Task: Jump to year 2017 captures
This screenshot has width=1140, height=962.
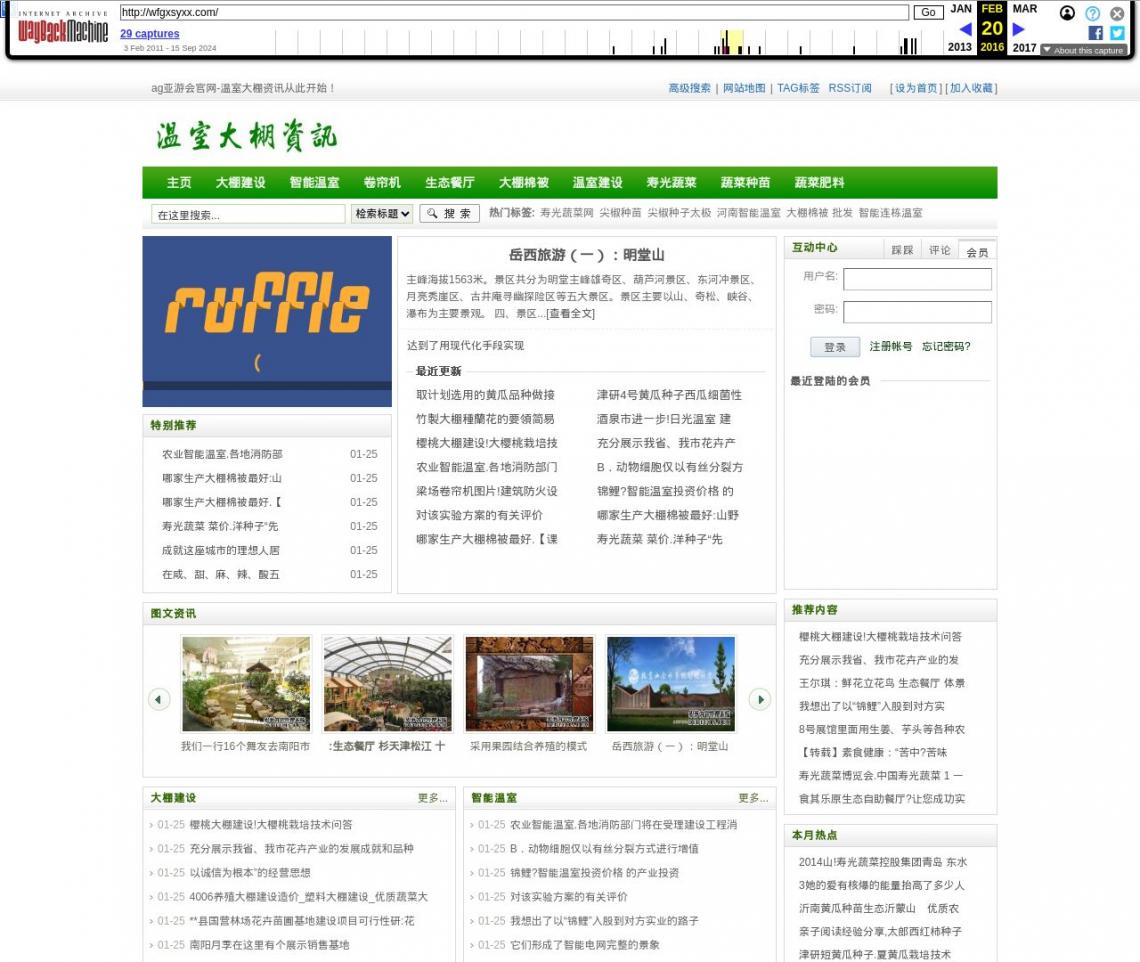Action: pos(1024,47)
